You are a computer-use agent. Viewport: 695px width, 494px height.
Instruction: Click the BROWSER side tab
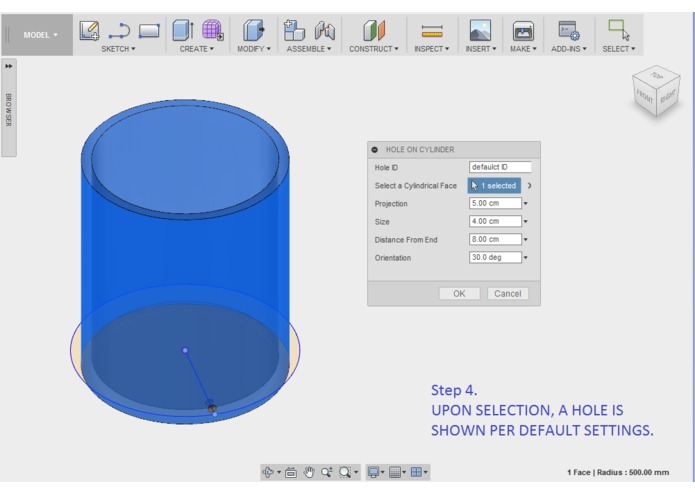tap(9, 110)
